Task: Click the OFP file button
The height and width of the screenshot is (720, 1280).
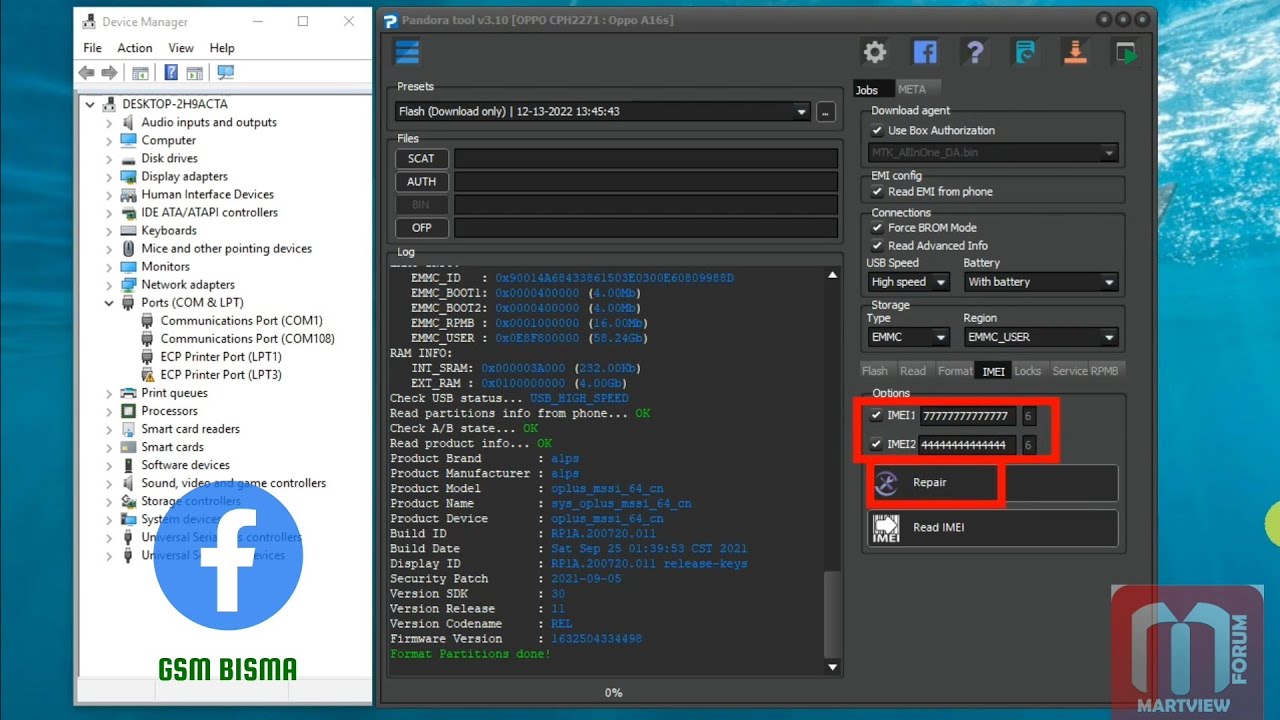Action: tap(421, 228)
